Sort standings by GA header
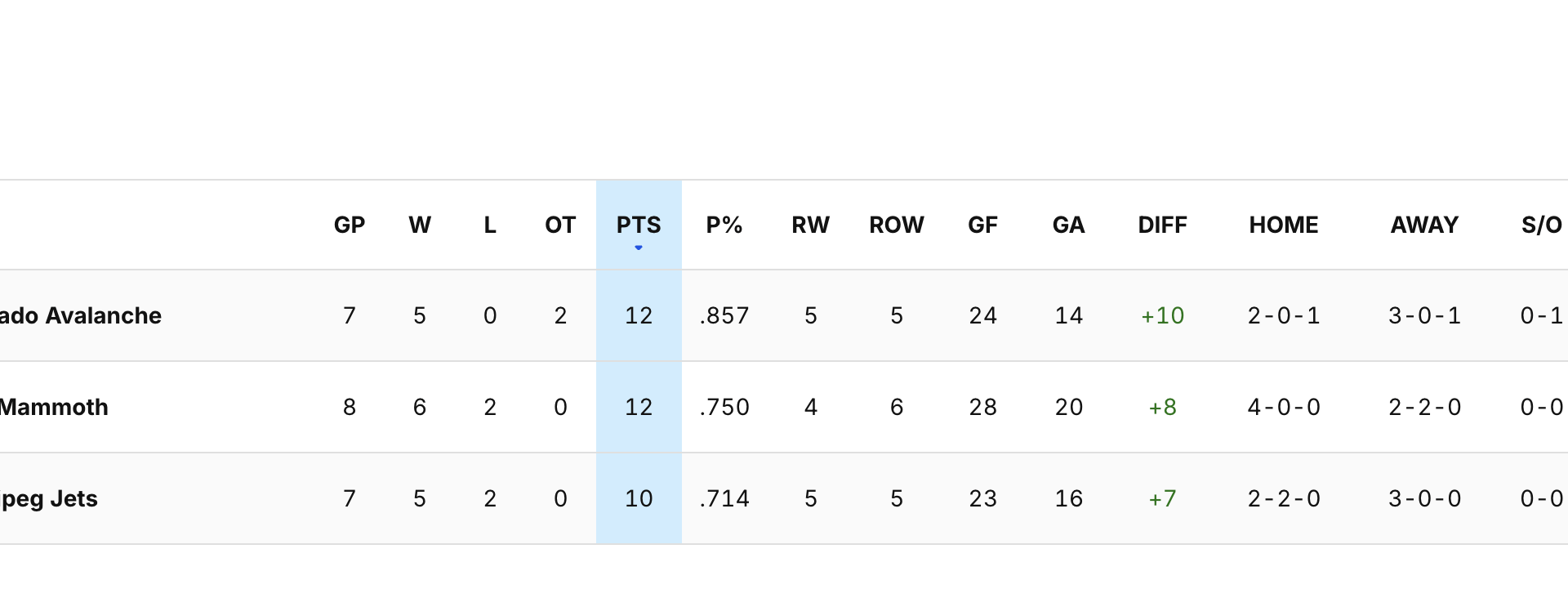The image size is (1568, 598). point(1068,225)
